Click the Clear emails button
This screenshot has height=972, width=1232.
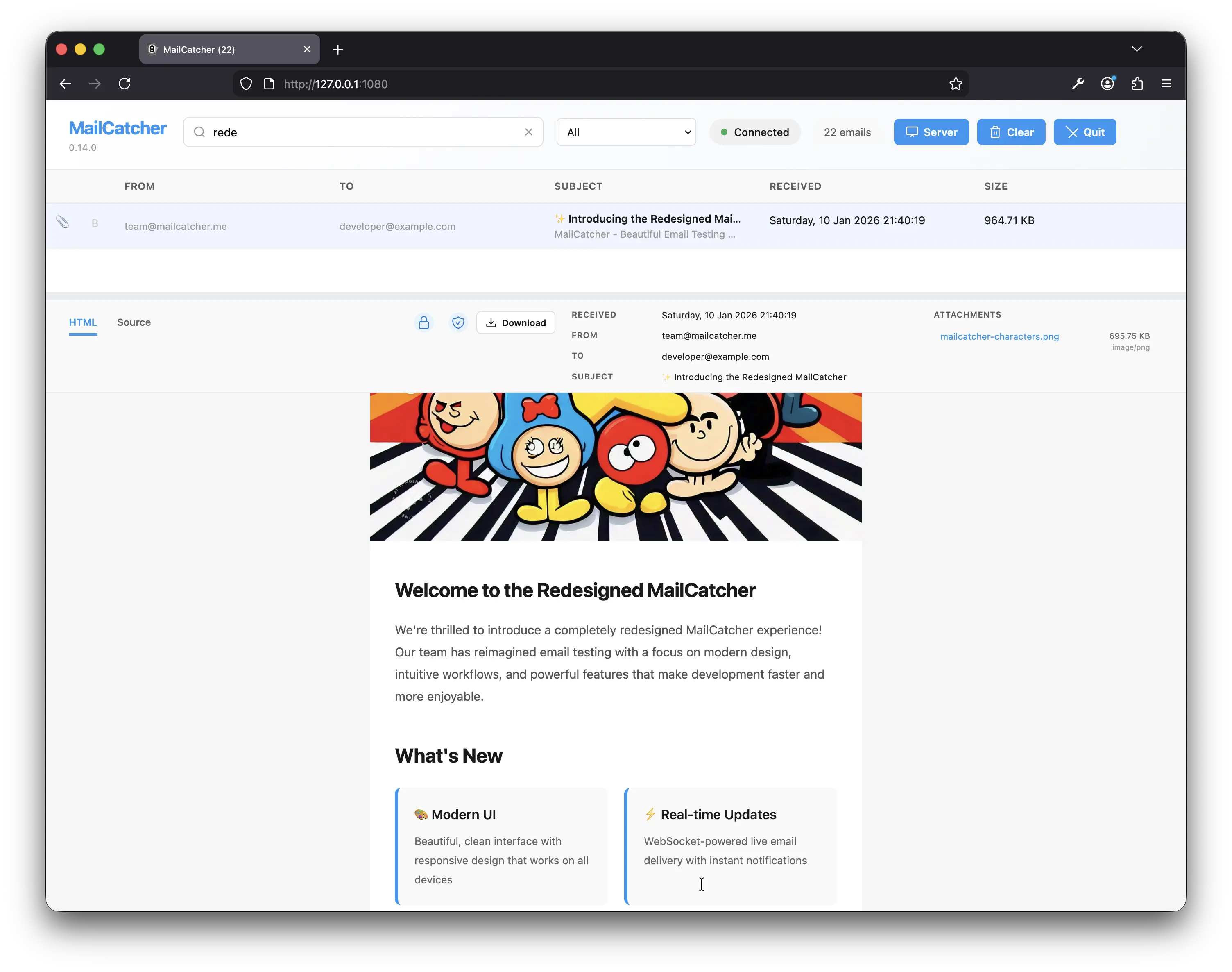1011,132
